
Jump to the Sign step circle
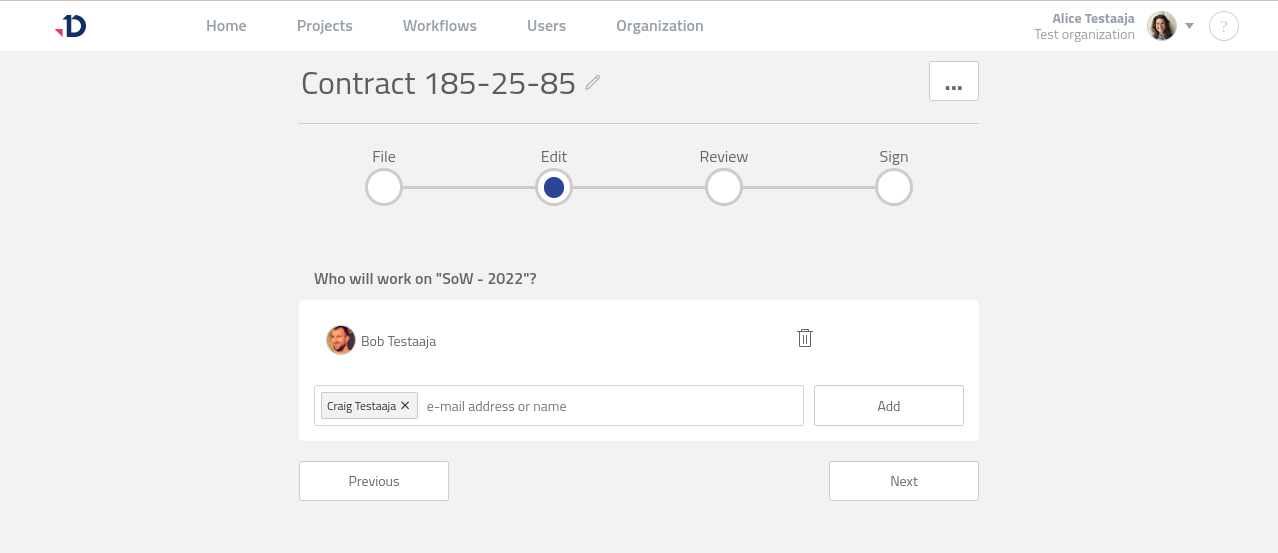(x=894, y=187)
